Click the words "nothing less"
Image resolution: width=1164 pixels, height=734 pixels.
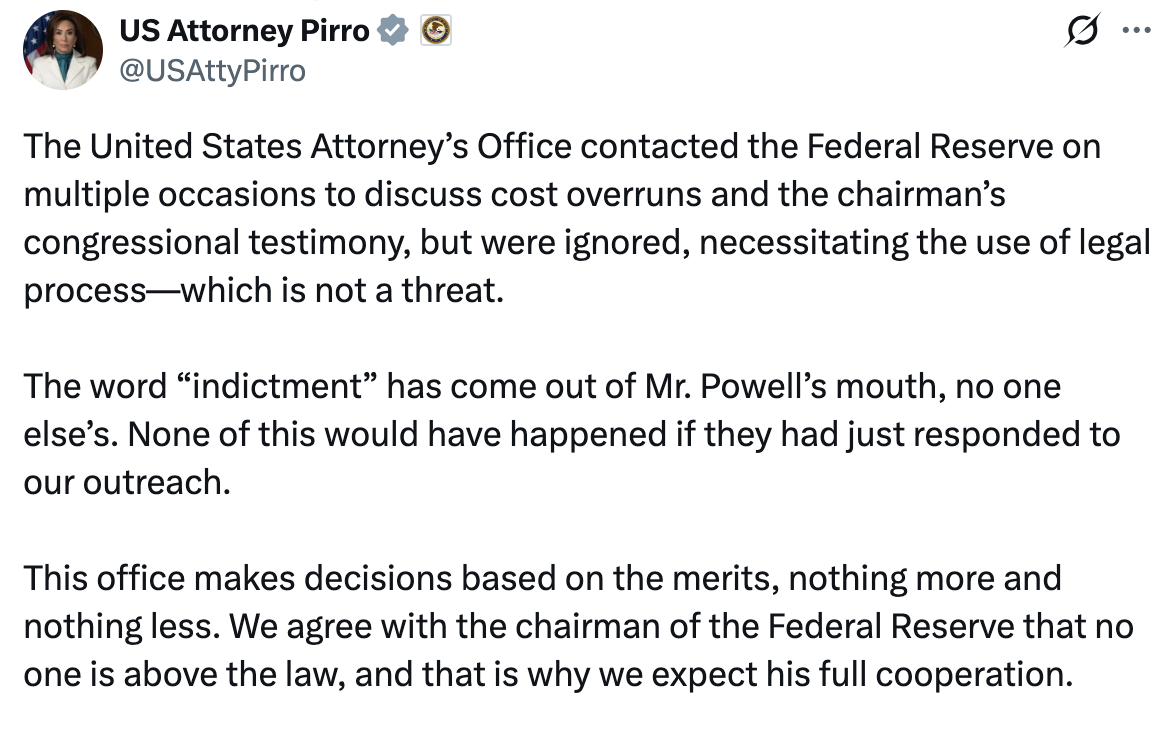point(110,626)
